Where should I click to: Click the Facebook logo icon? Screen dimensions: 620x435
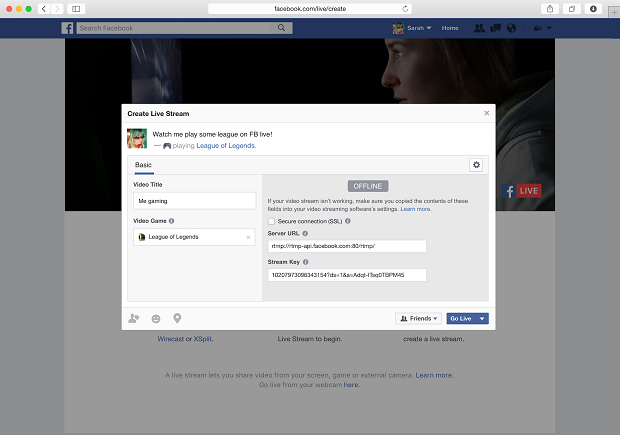(x=67, y=28)
